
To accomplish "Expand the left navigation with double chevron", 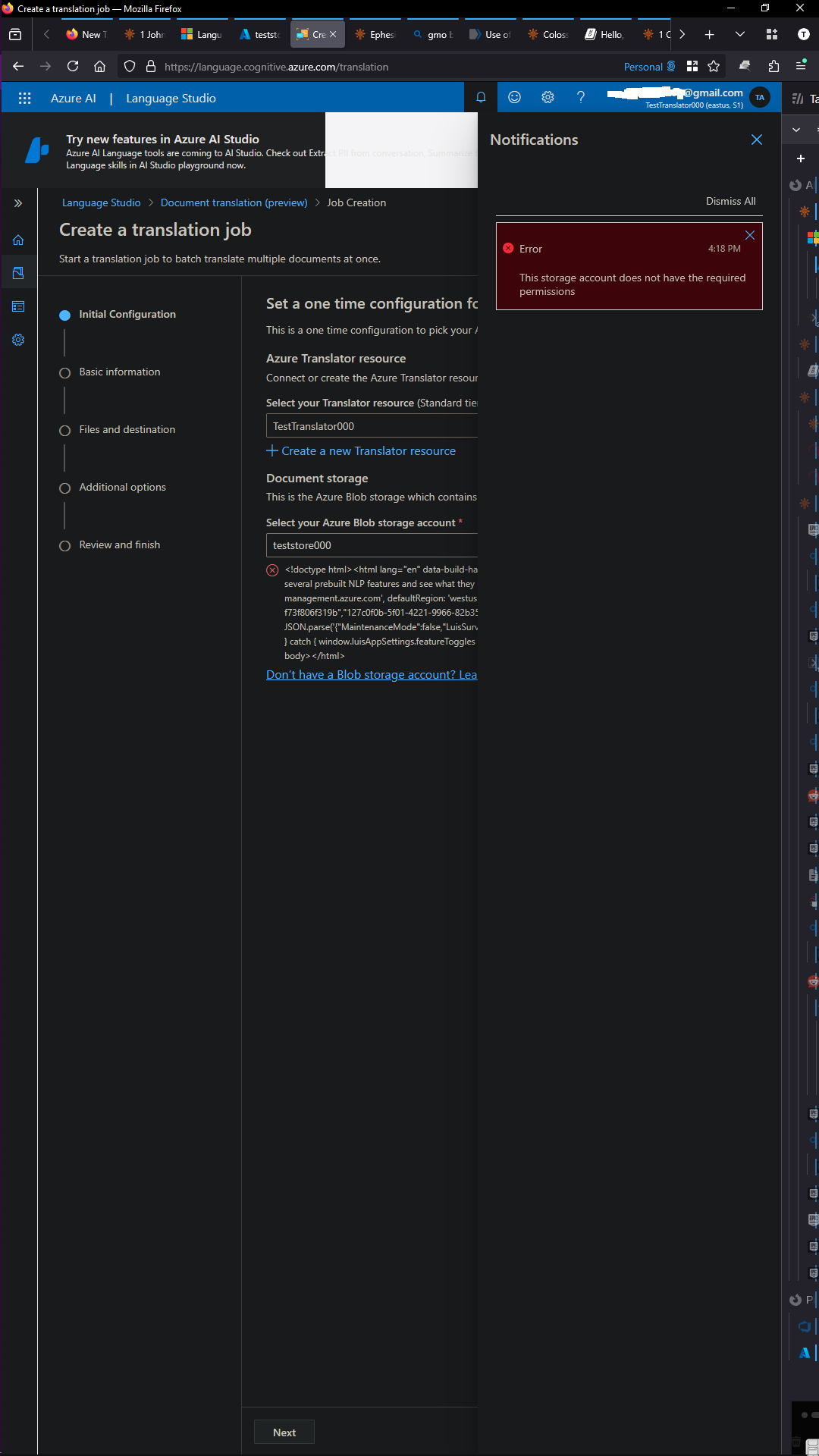I will (18, 203).
